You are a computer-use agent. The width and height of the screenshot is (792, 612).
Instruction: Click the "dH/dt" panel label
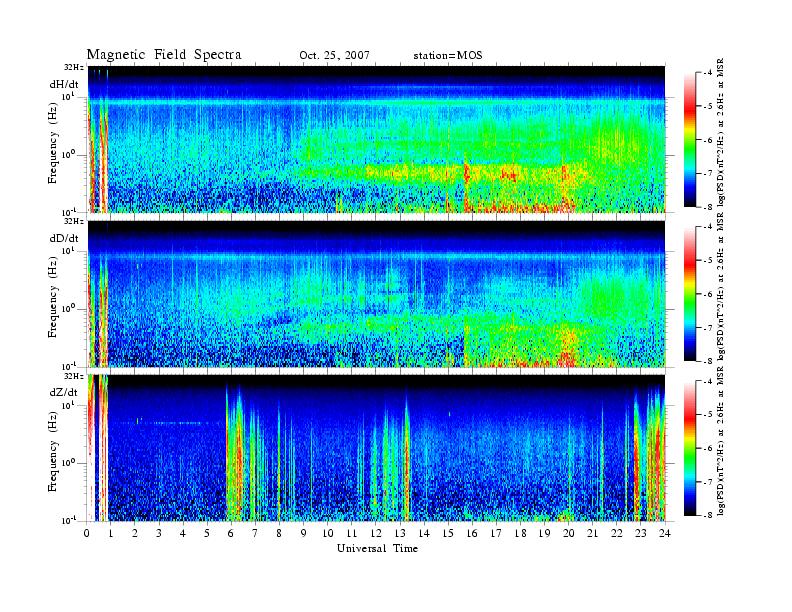[x=64, y=84]
